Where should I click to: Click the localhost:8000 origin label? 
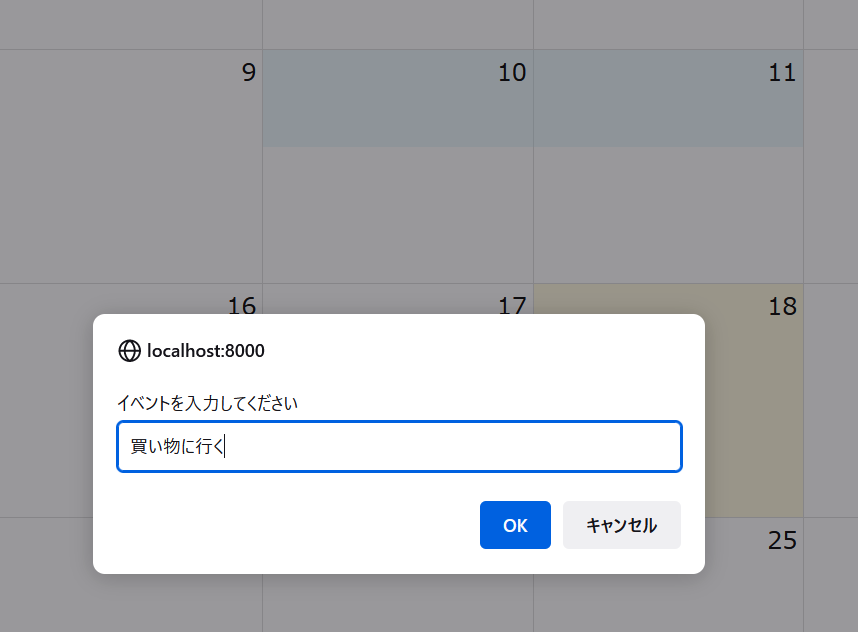[x=206, y=351]
